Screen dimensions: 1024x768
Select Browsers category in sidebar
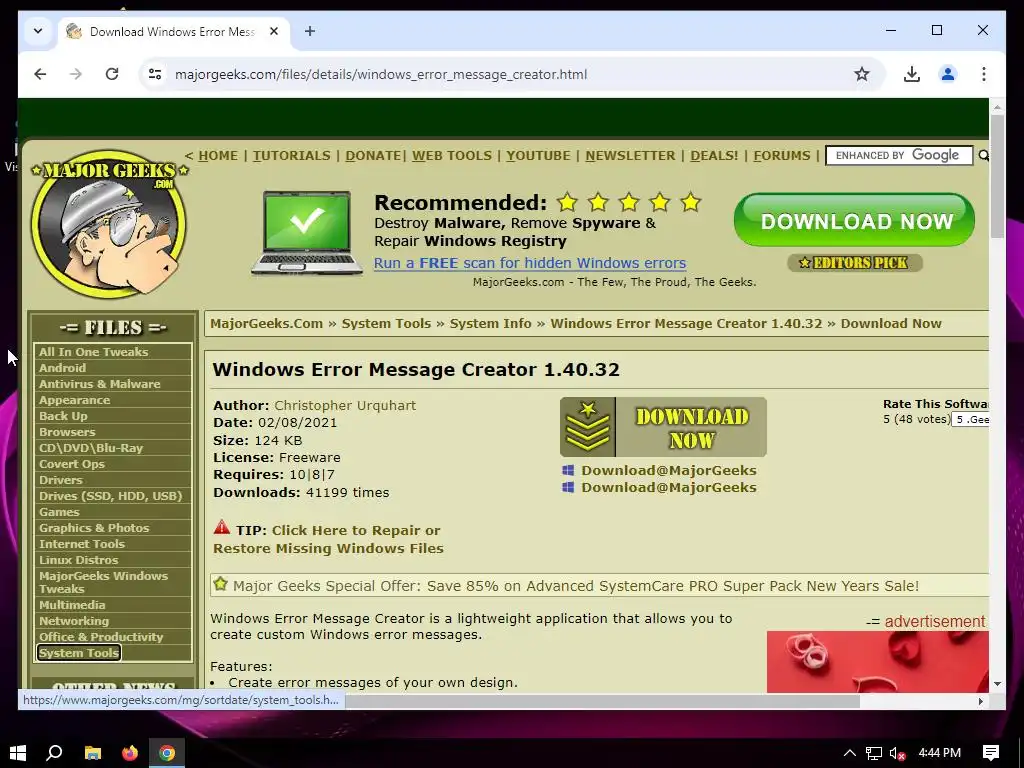(67, 432)
